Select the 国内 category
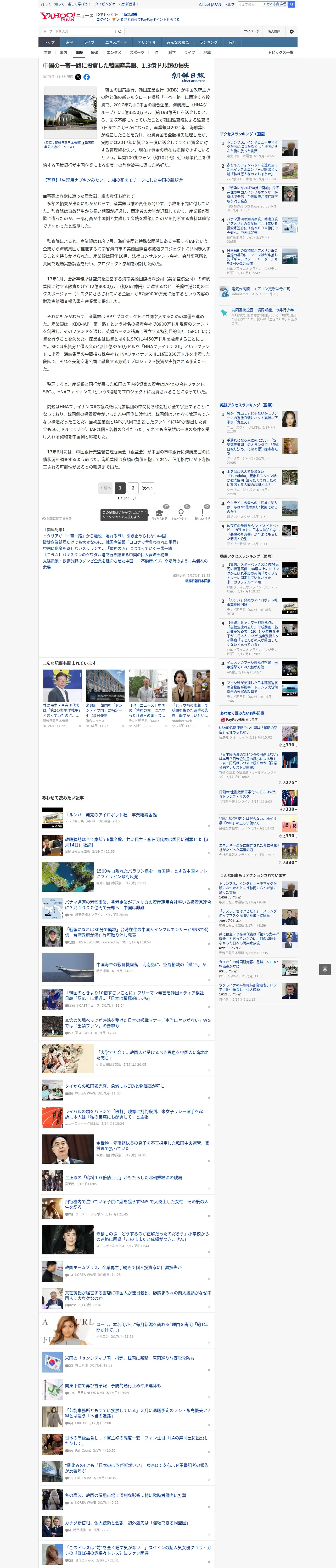The width and height of the screenshot is (336, 1568). [x=63, y=52]
